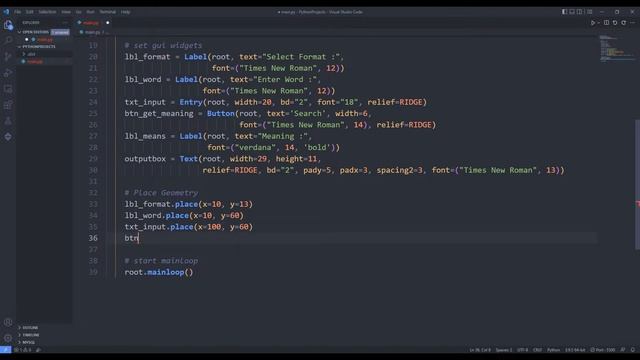640x360 pixels.
Task: Open the errors and warnings status item
Action: tap(23, 350)
